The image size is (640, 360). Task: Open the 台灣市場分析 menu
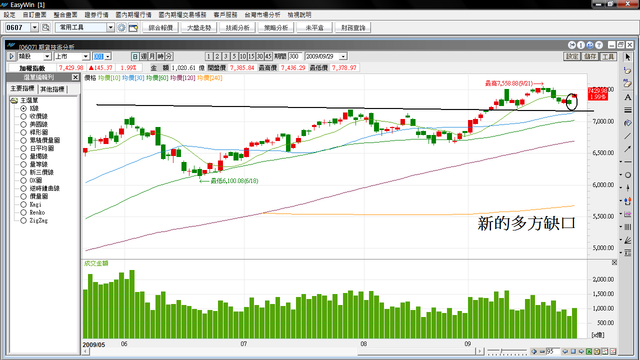(262, 15)
